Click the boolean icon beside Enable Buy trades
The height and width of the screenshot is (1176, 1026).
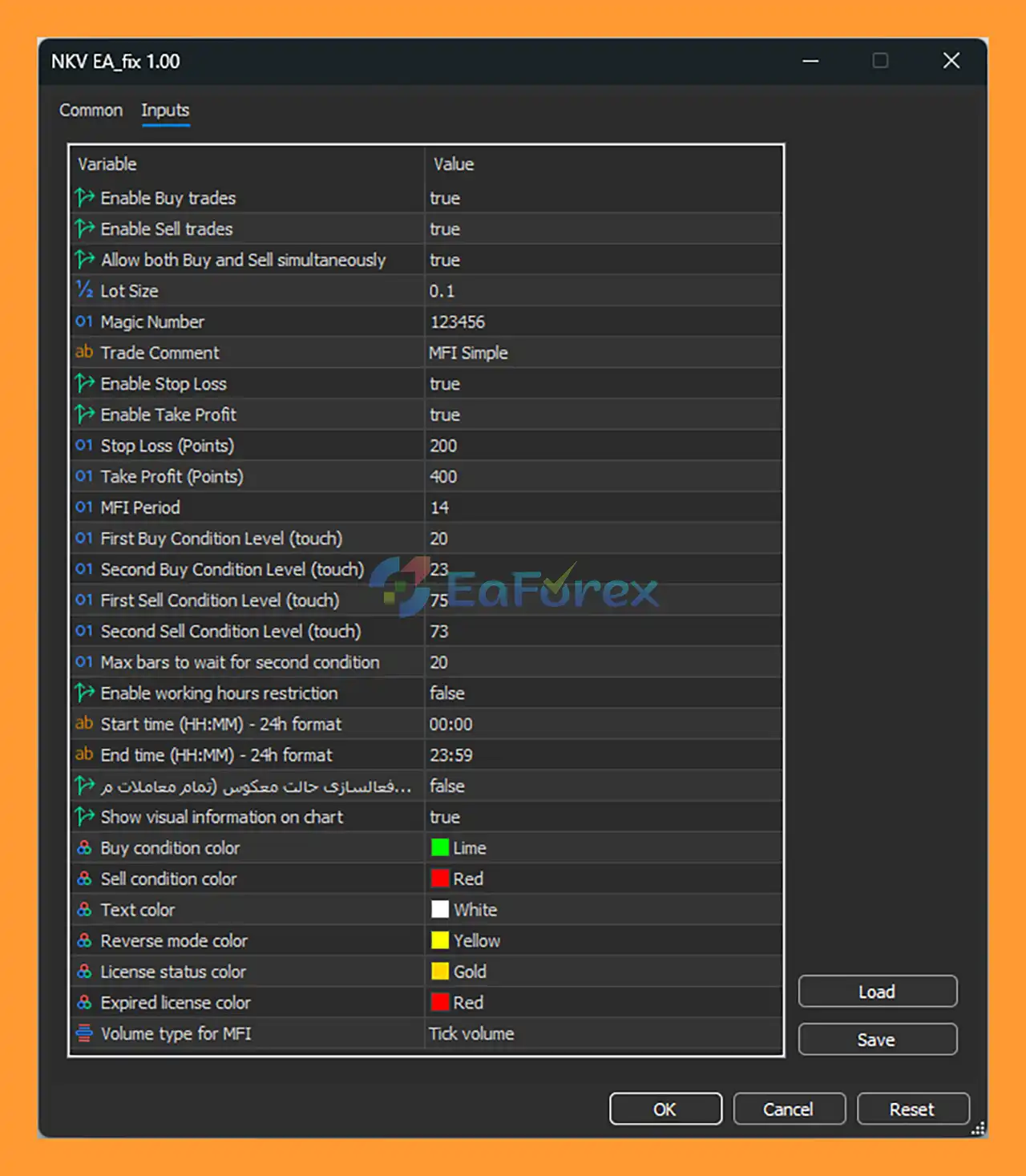(x=84, y=197)
